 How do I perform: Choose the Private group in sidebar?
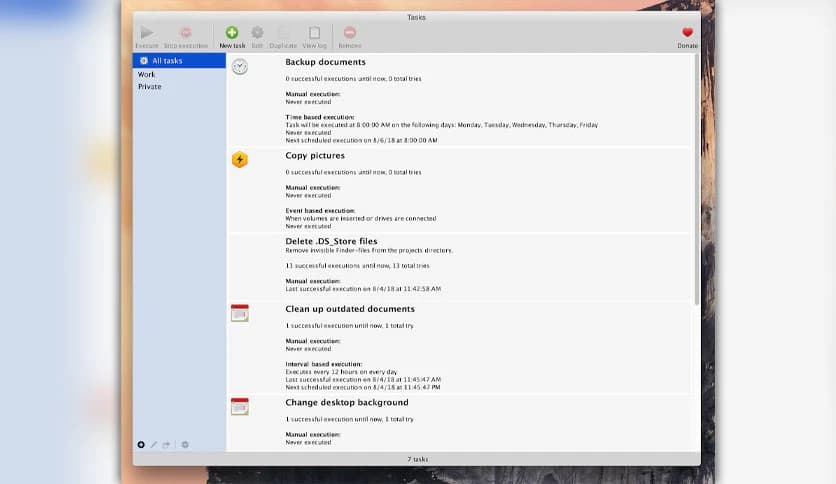coord(150,87)
